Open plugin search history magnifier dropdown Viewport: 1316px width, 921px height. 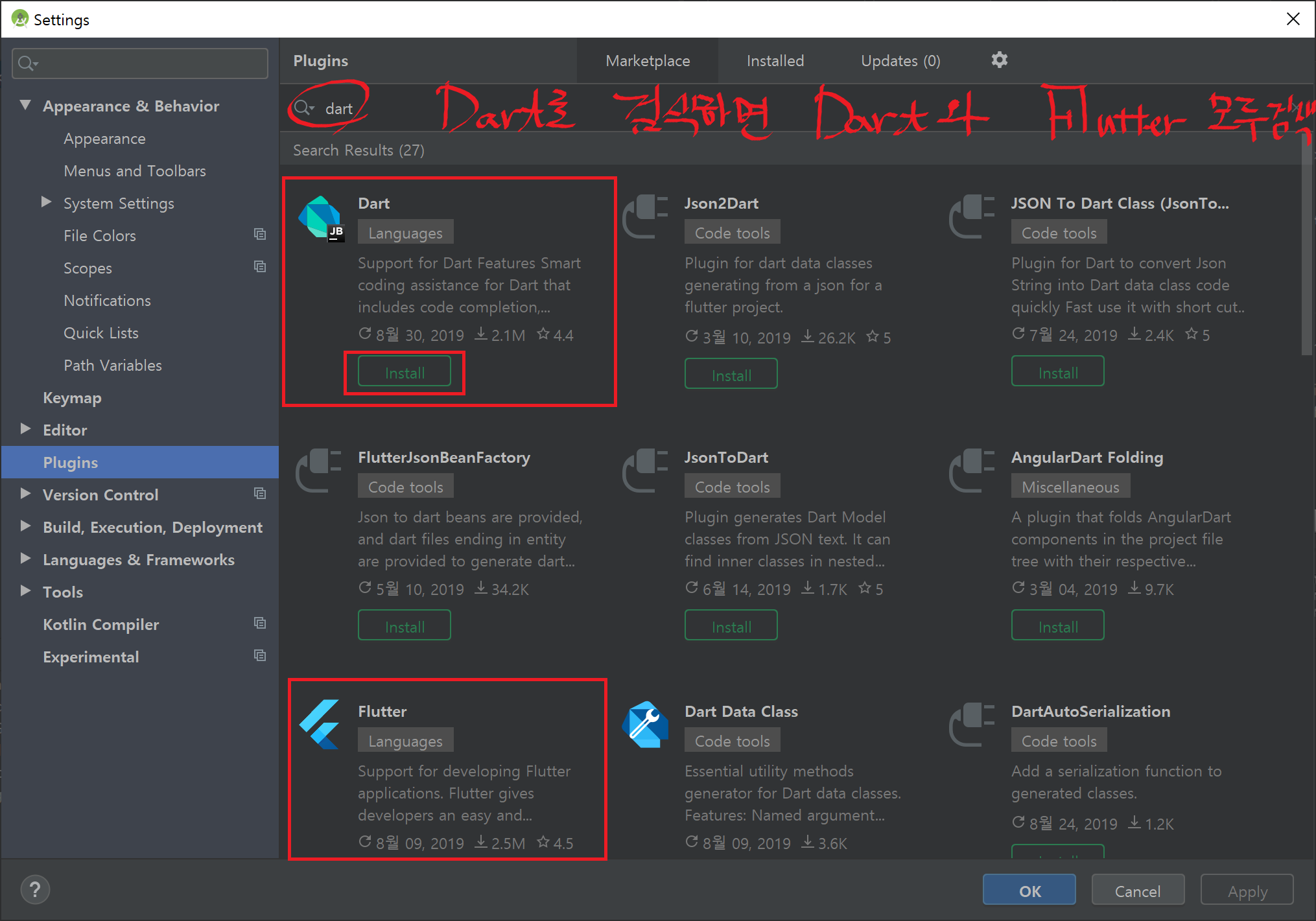click(303, 108)
